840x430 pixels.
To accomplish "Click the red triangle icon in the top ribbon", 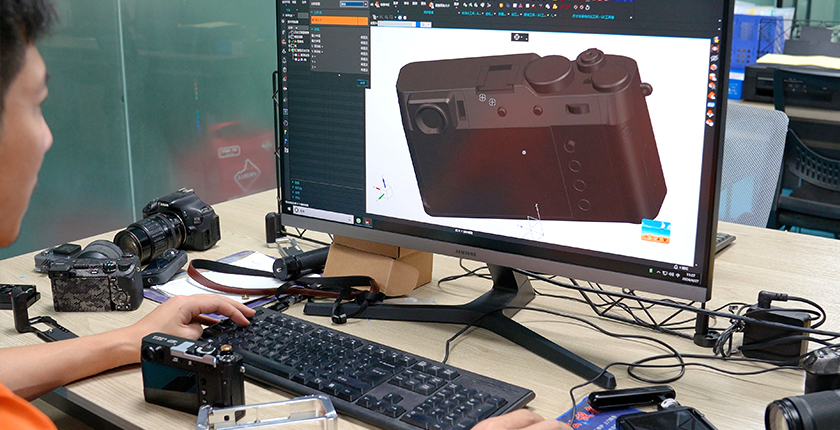I will [520, 5].
